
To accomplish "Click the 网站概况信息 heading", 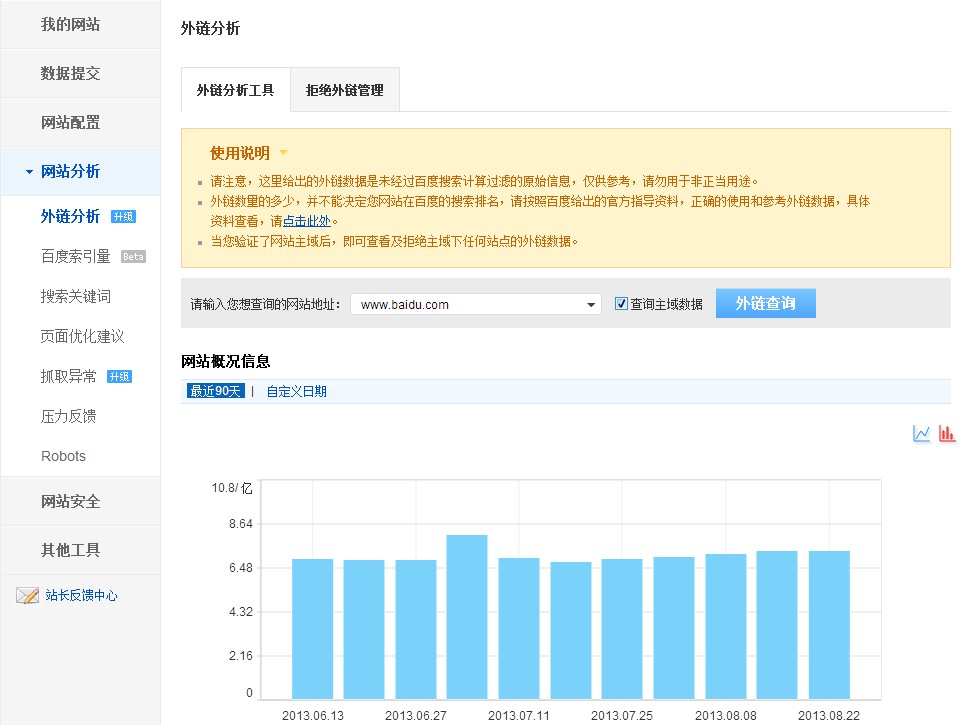I will point(225,362).
